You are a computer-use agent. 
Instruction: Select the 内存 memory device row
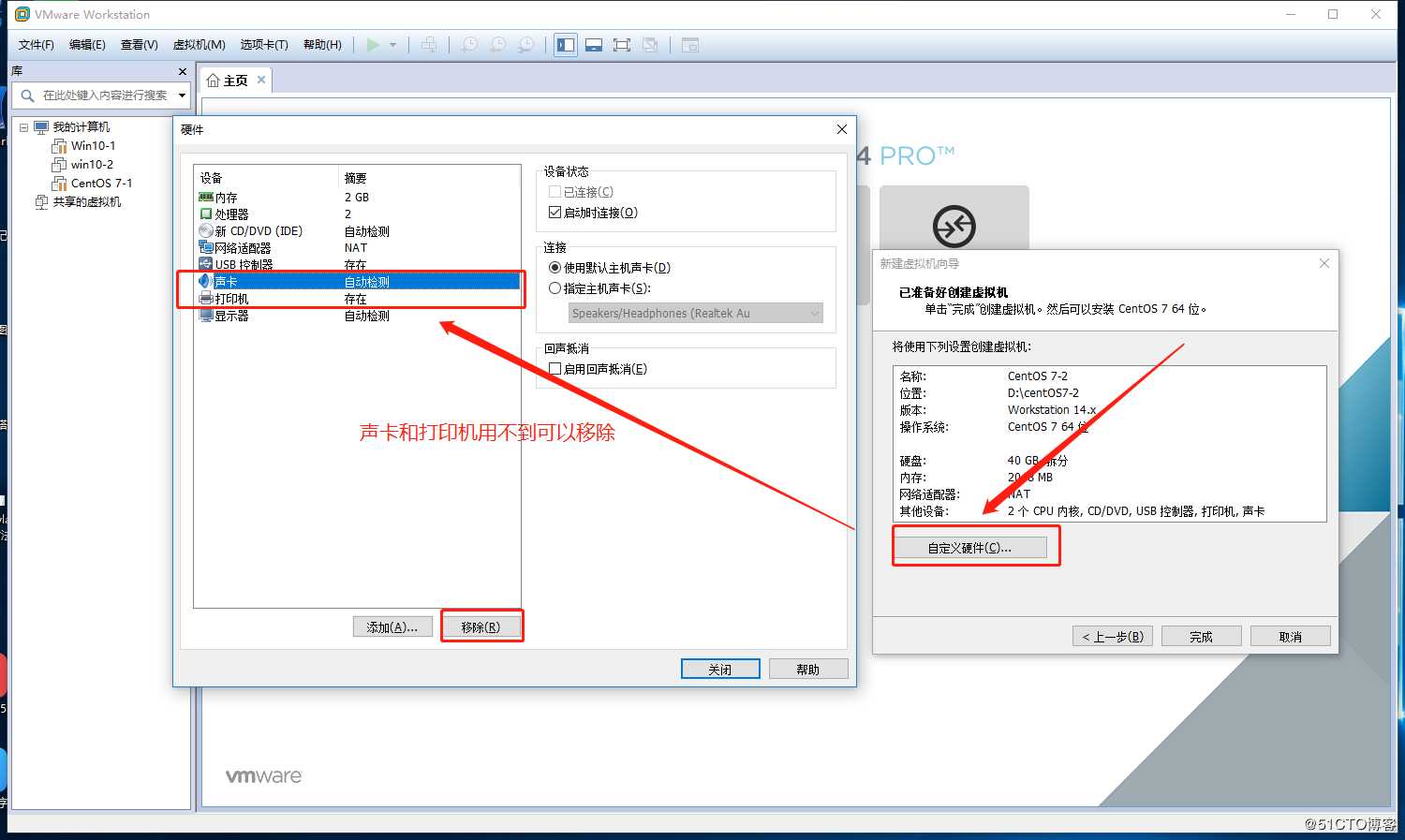click(x=357, y=198)
